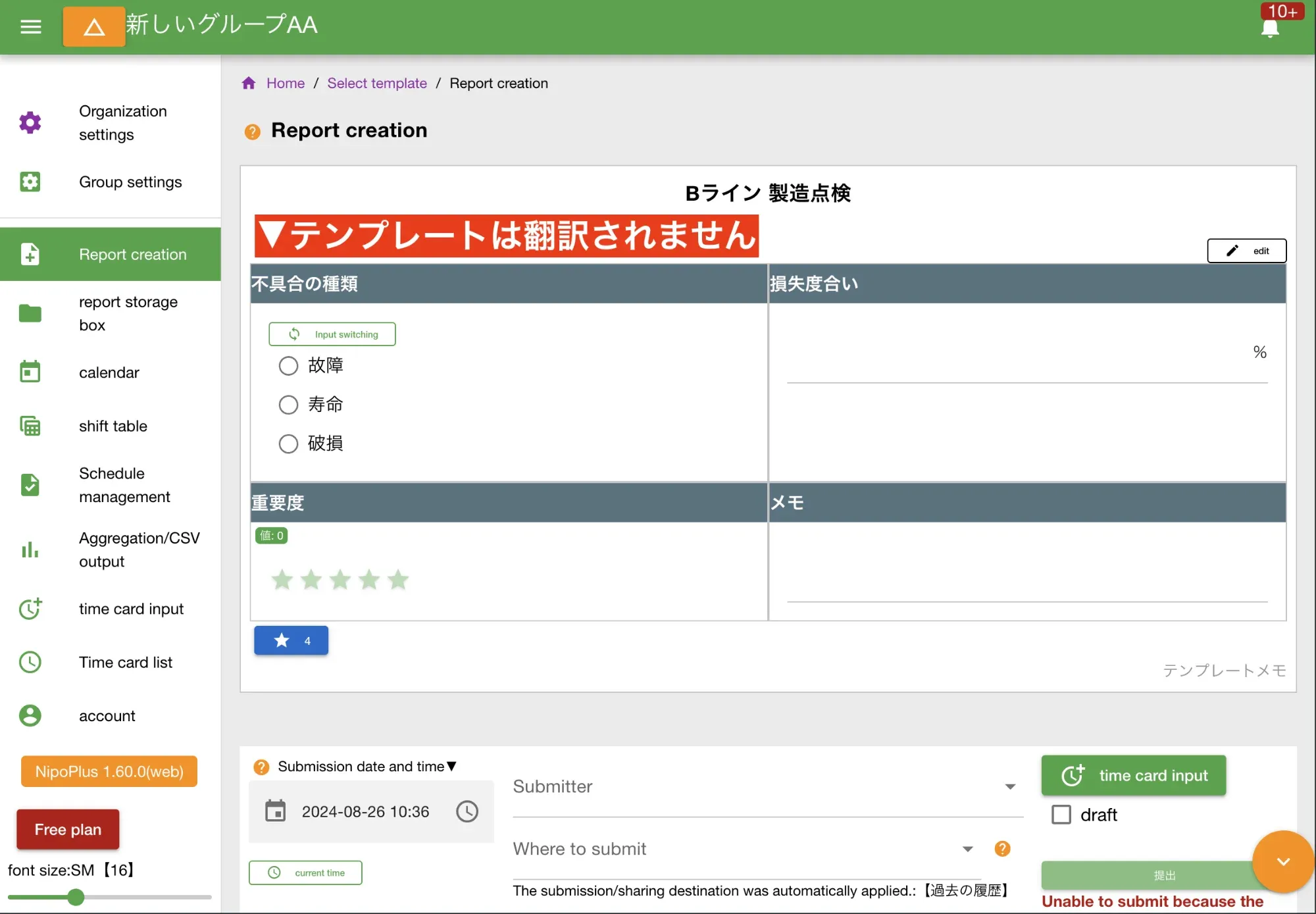The height and width of the screenshot is (914, 1316).
Task: Rate five stars on 重要度 rating
Action: 397,580
